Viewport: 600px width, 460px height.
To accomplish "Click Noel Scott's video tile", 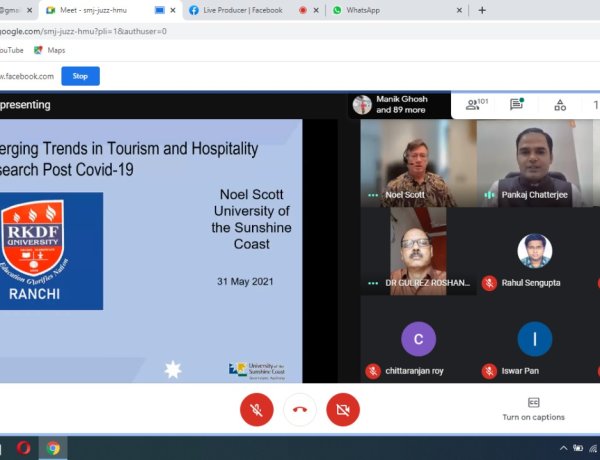I will point(418,163).
